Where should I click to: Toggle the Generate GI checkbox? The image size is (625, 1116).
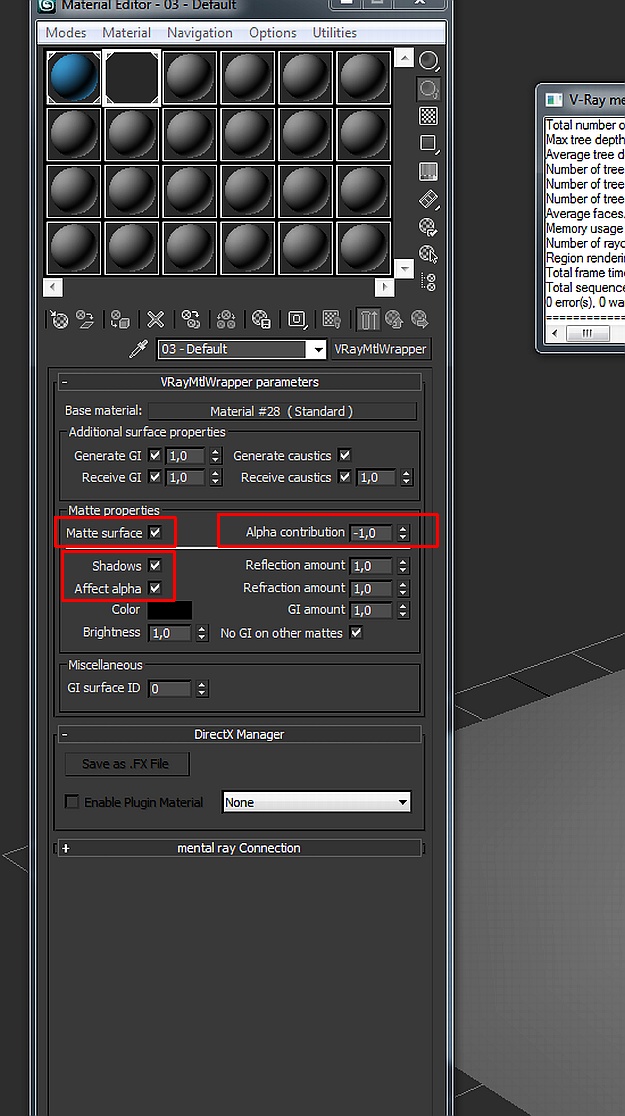pos(154,456)
